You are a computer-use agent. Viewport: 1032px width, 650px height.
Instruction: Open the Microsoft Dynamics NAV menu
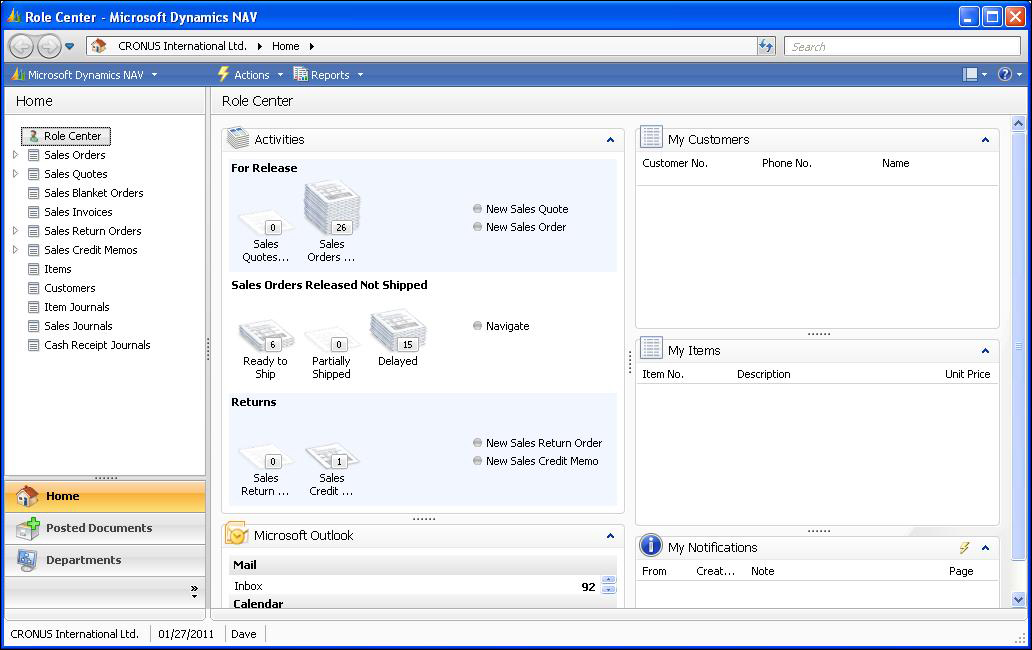(84, 75)
